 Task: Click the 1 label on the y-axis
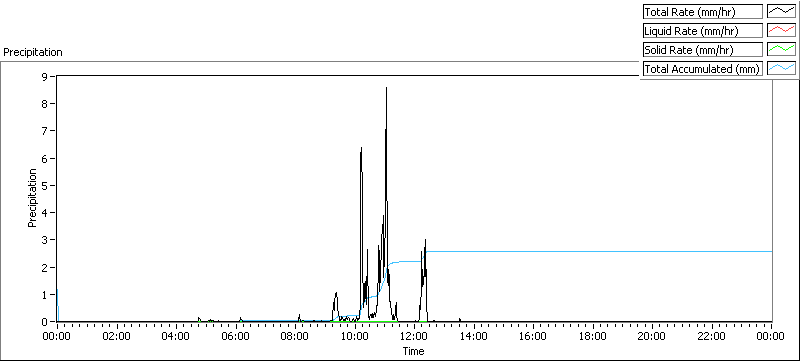point(45,295)
